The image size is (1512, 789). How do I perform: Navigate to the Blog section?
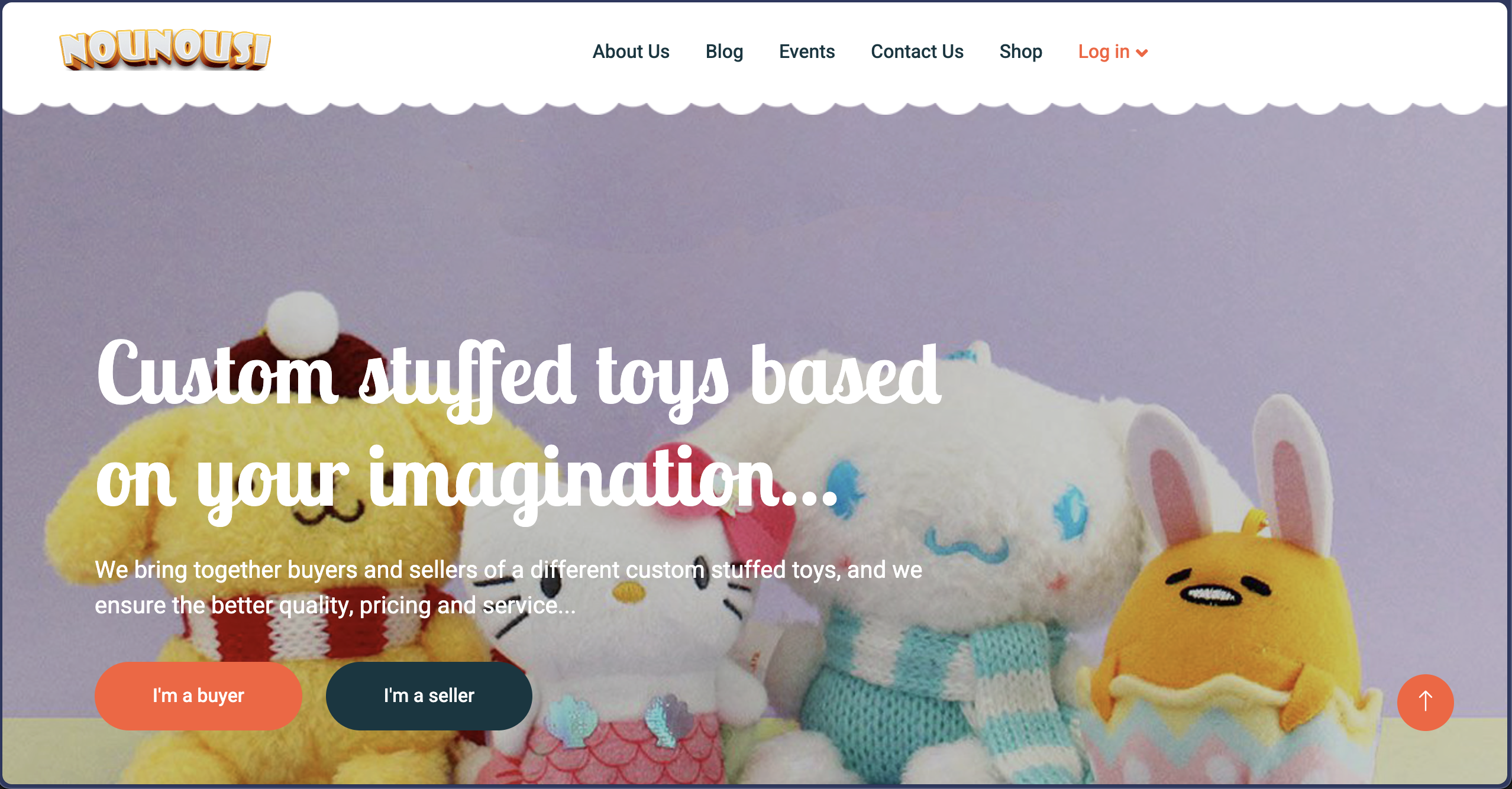point(724,52)
